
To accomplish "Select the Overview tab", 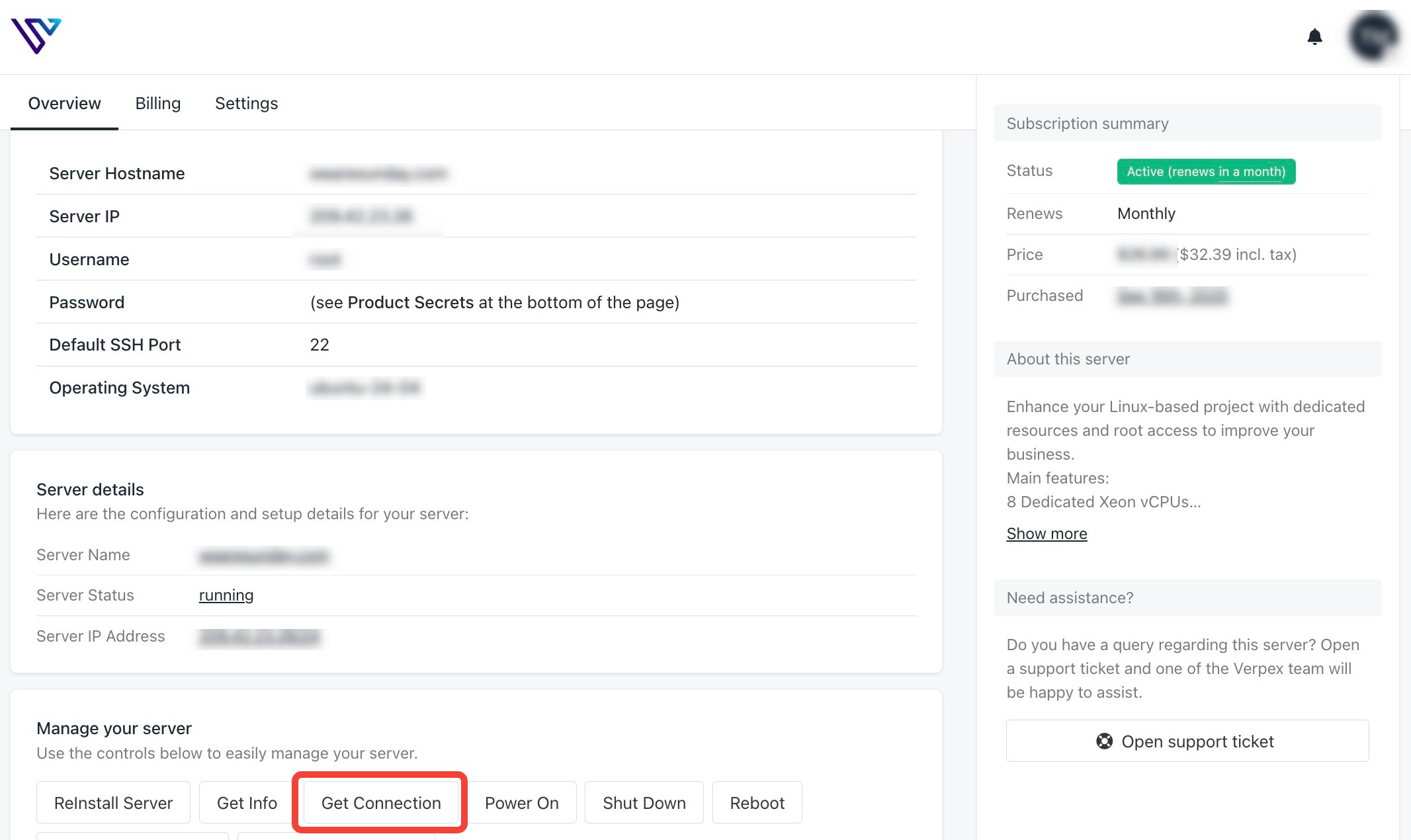I will pos(64,103).
